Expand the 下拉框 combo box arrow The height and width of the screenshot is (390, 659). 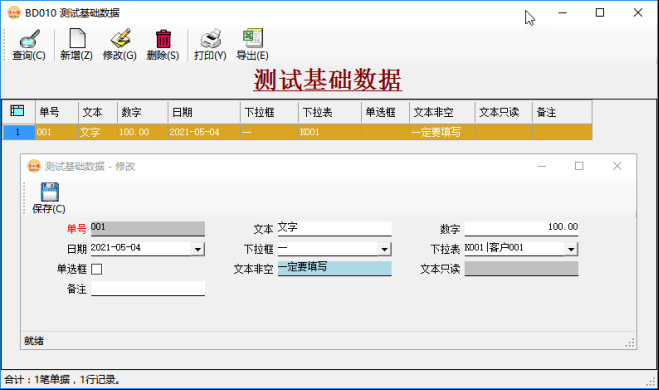pos(385,249)
